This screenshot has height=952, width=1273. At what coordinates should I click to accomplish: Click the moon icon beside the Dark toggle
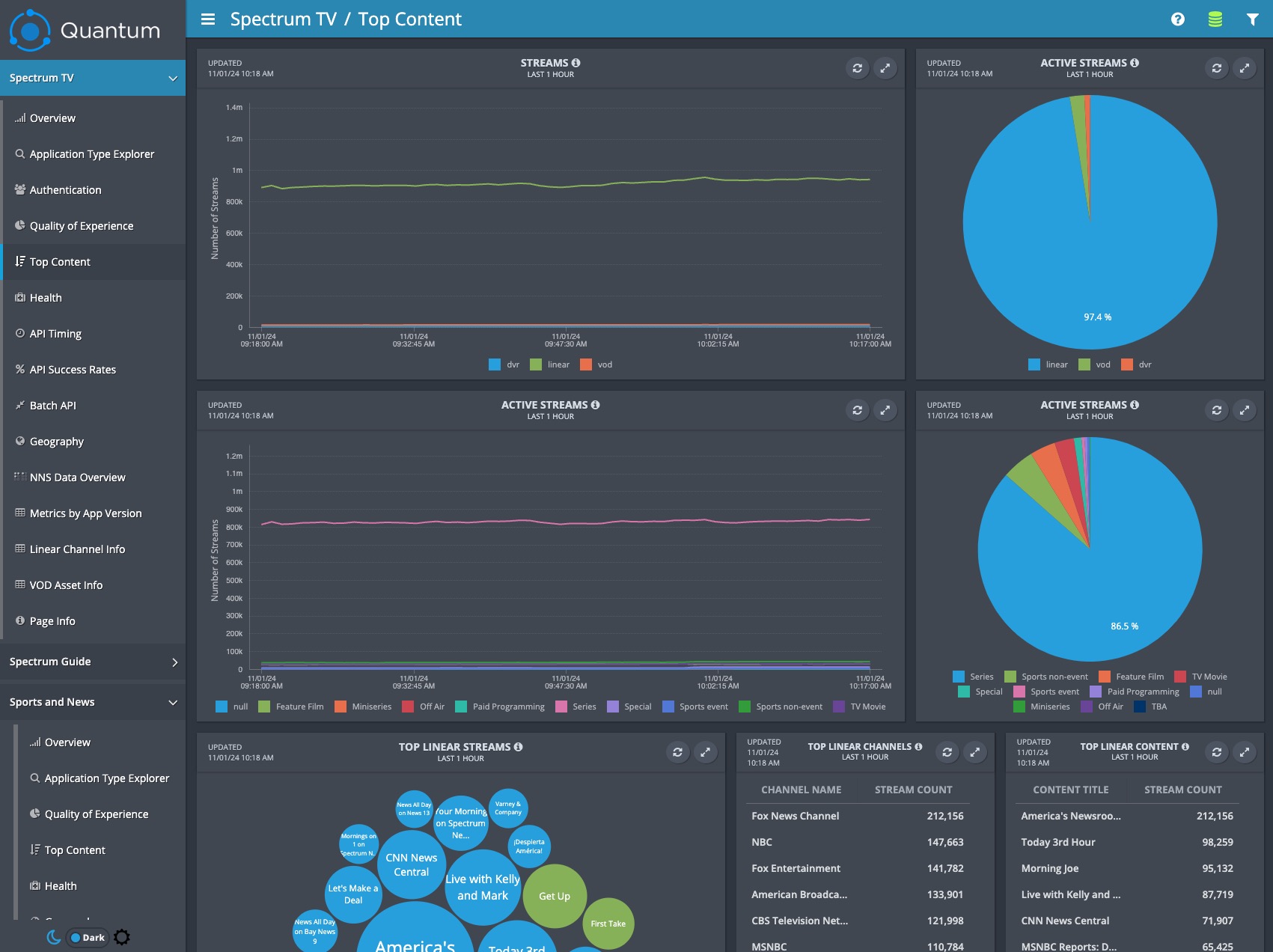(54, 937)
